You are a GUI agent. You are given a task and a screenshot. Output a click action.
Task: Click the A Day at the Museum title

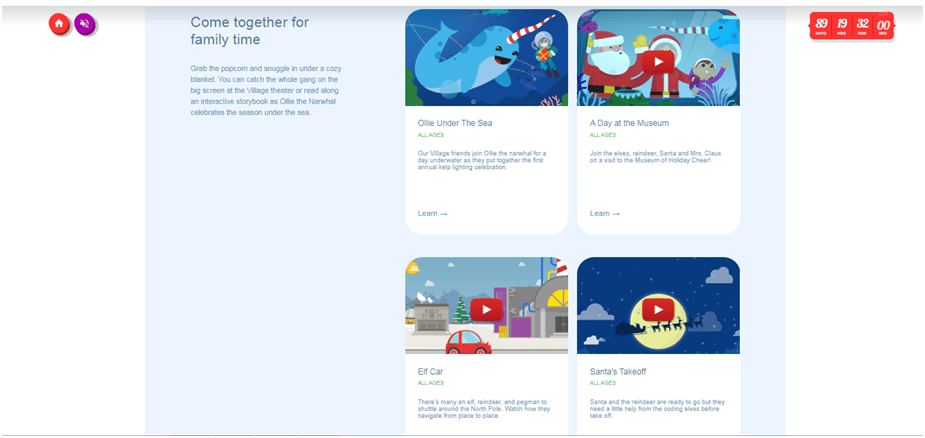coord(629,123)
